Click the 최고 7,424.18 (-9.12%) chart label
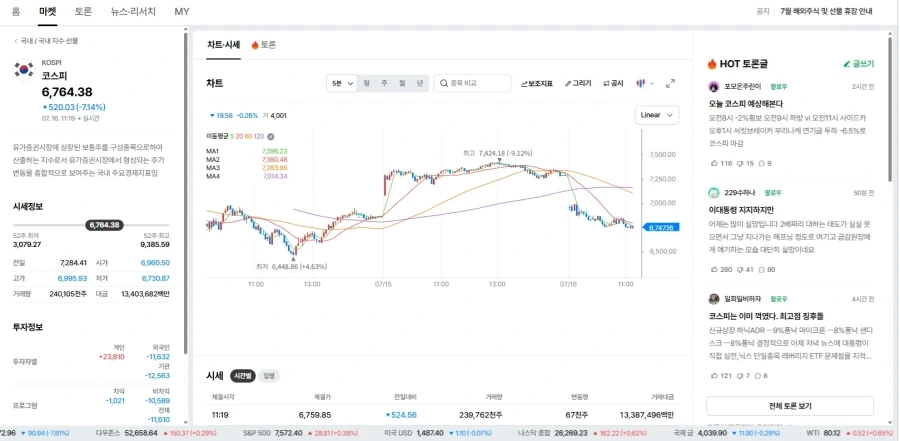The image size is (900, 441). coord(498,153)
